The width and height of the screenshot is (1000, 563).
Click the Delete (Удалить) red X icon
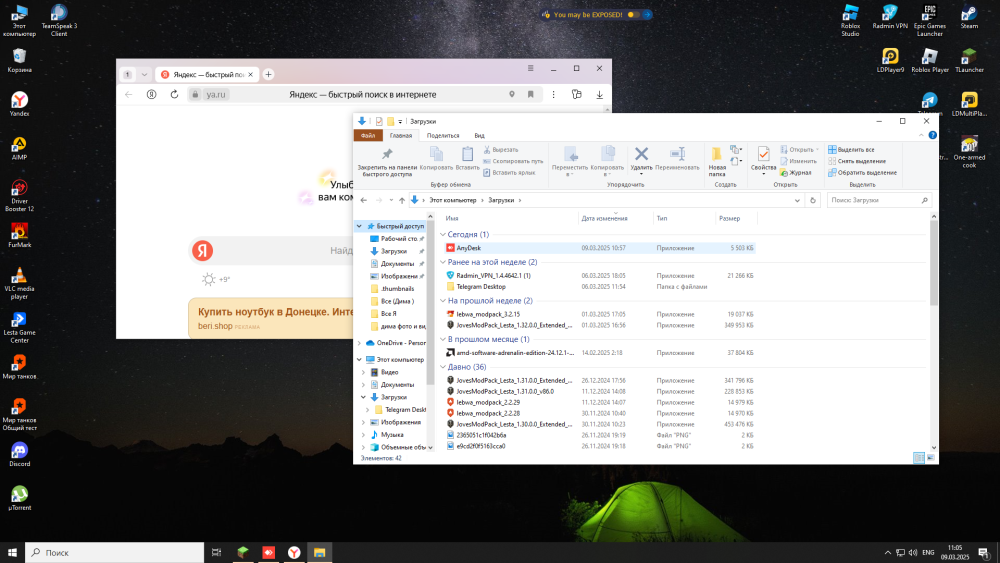click(x=641, y=154)
